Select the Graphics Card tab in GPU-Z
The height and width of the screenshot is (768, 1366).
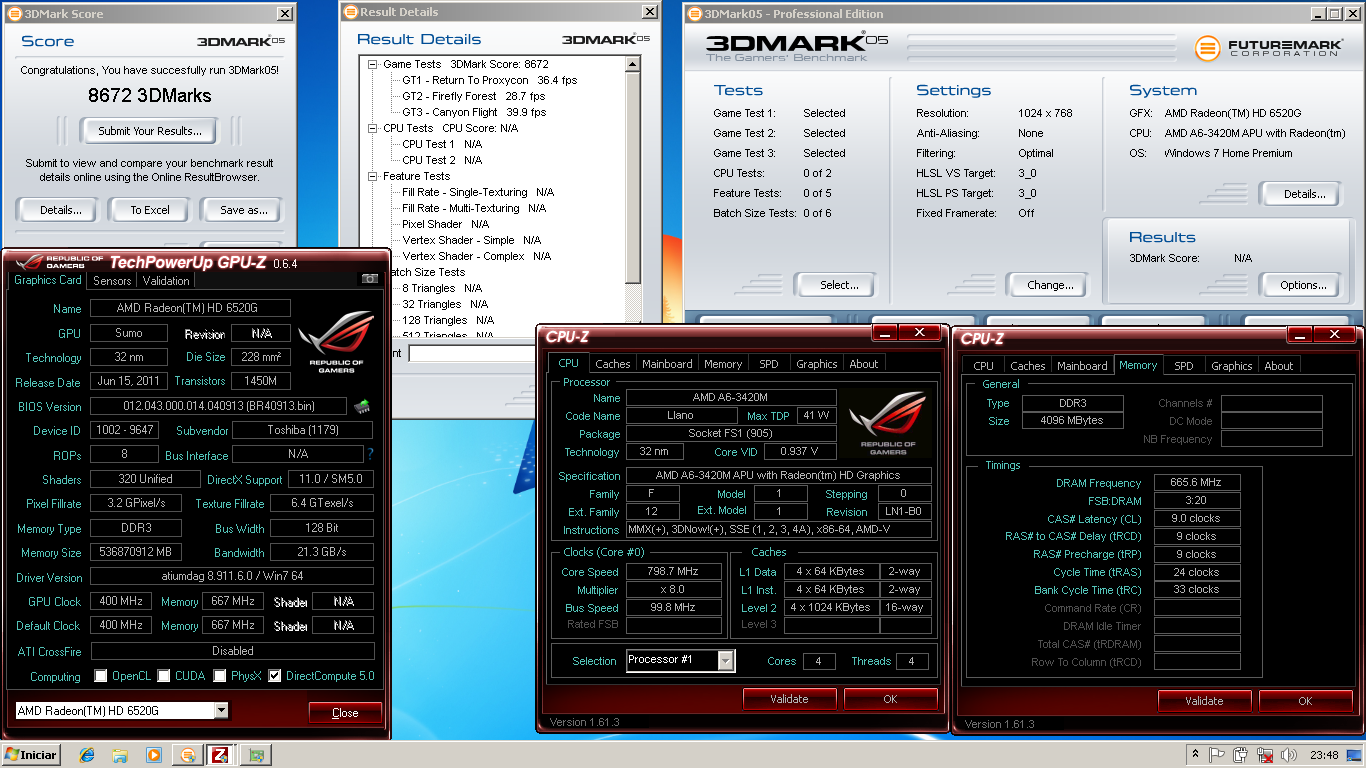point(48,280)
